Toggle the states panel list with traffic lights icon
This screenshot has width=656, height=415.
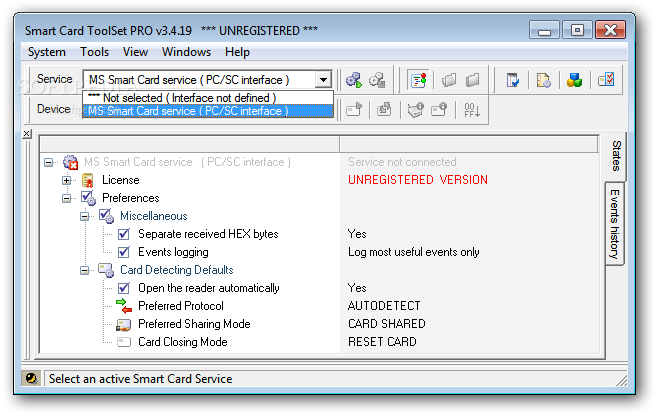coord(418,79)
